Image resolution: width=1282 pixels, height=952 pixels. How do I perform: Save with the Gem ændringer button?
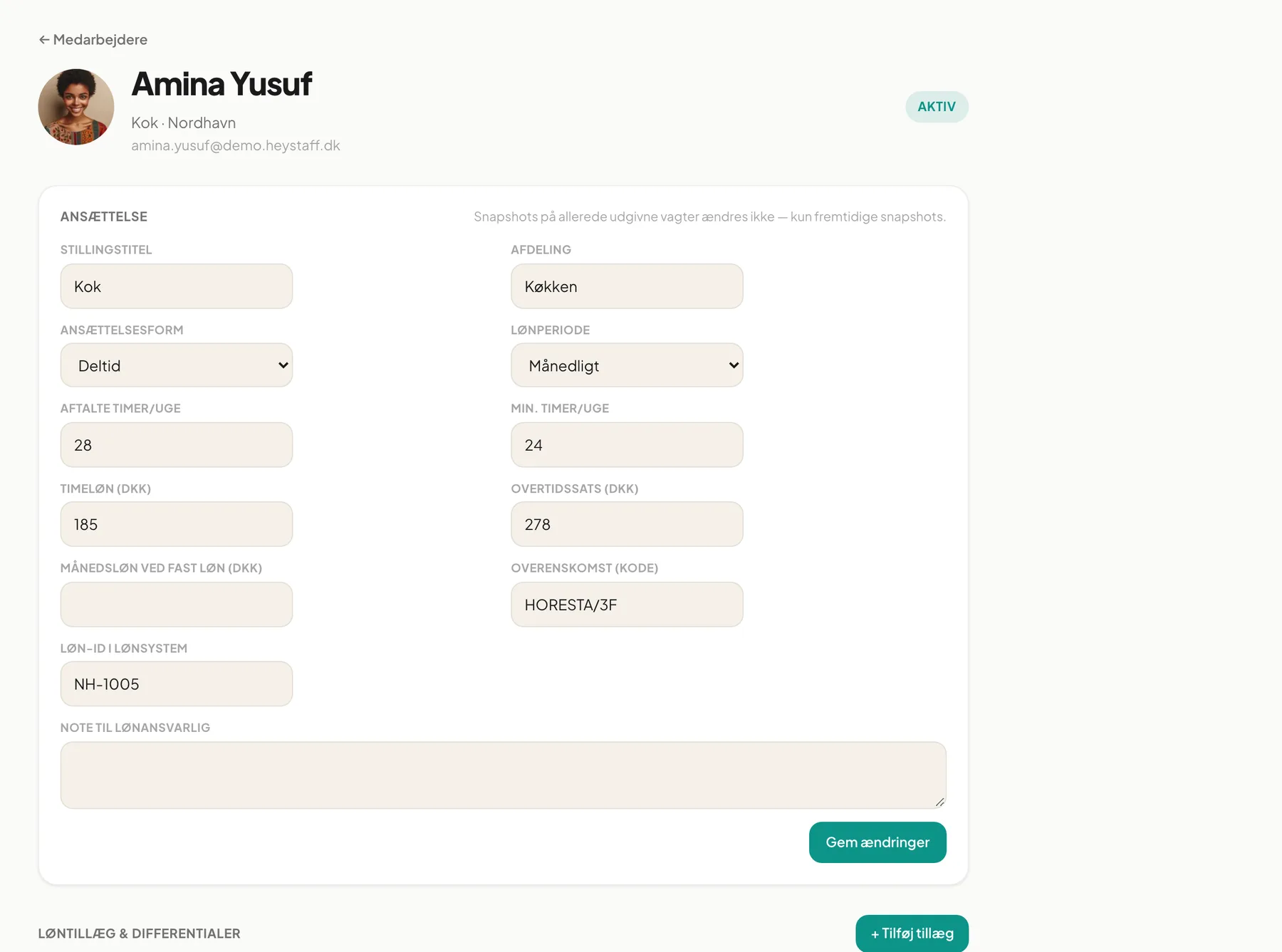pos(877,842)
